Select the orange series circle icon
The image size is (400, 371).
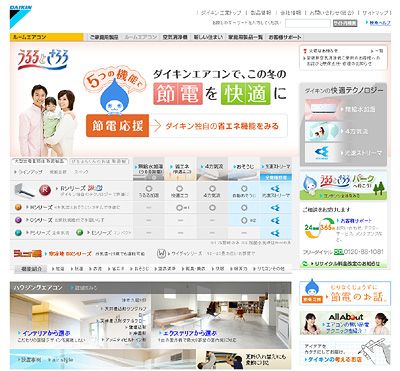(x=19, y=207)
